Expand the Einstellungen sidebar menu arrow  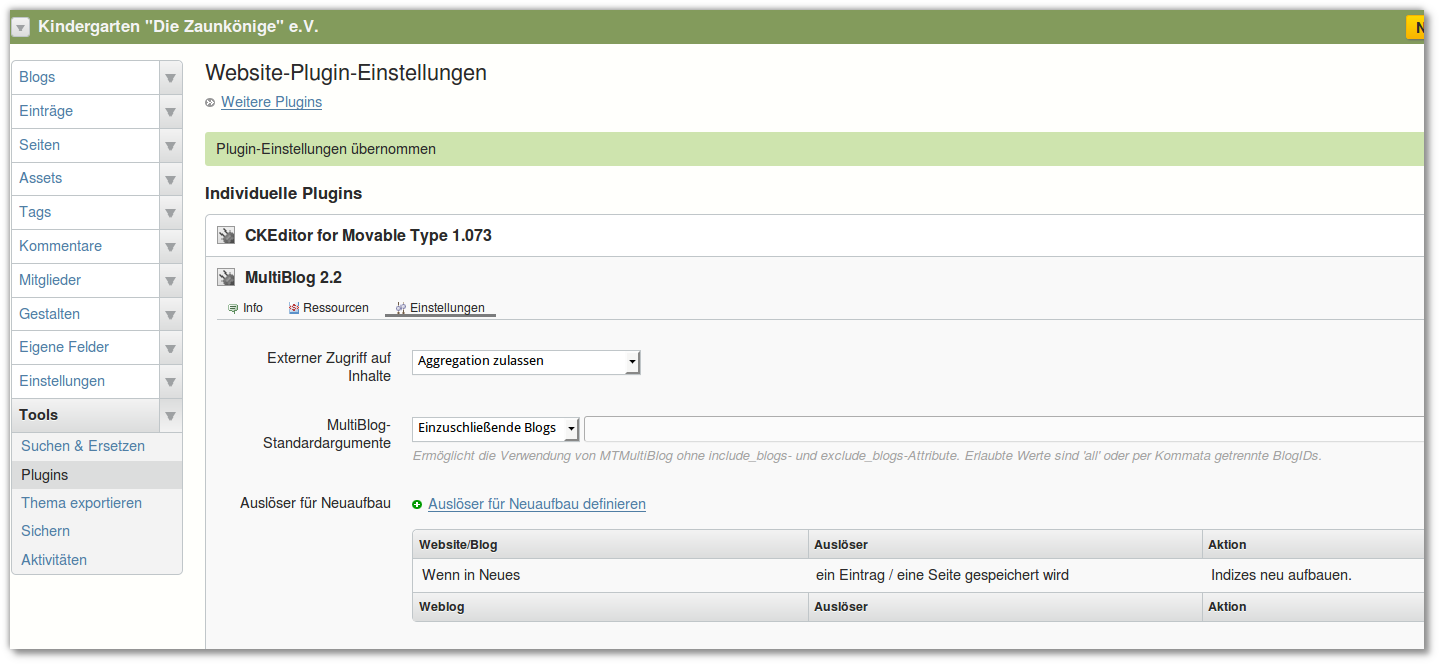click(x=171, y=382)
